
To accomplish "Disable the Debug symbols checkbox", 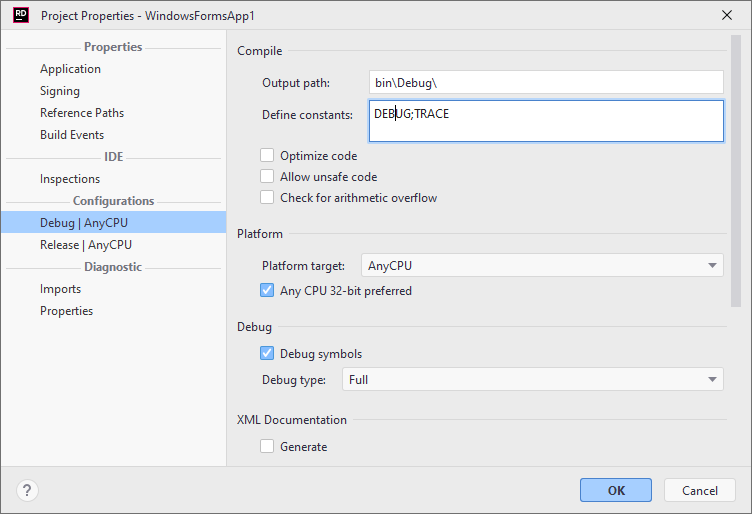I will 267,353.
